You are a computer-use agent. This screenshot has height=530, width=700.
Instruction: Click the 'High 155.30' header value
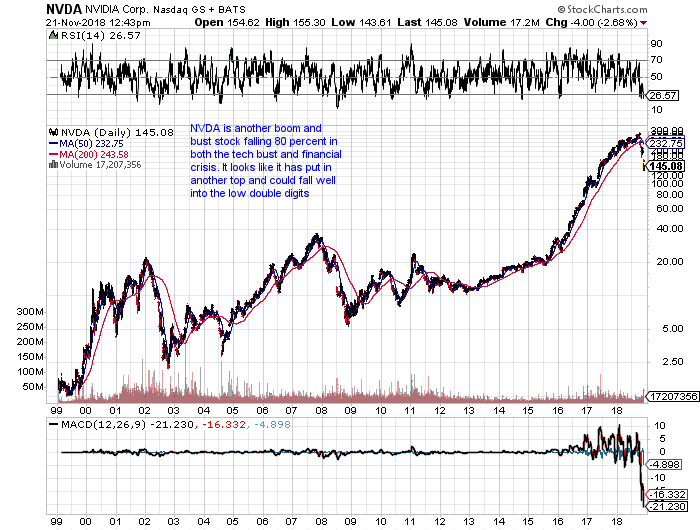295,22
